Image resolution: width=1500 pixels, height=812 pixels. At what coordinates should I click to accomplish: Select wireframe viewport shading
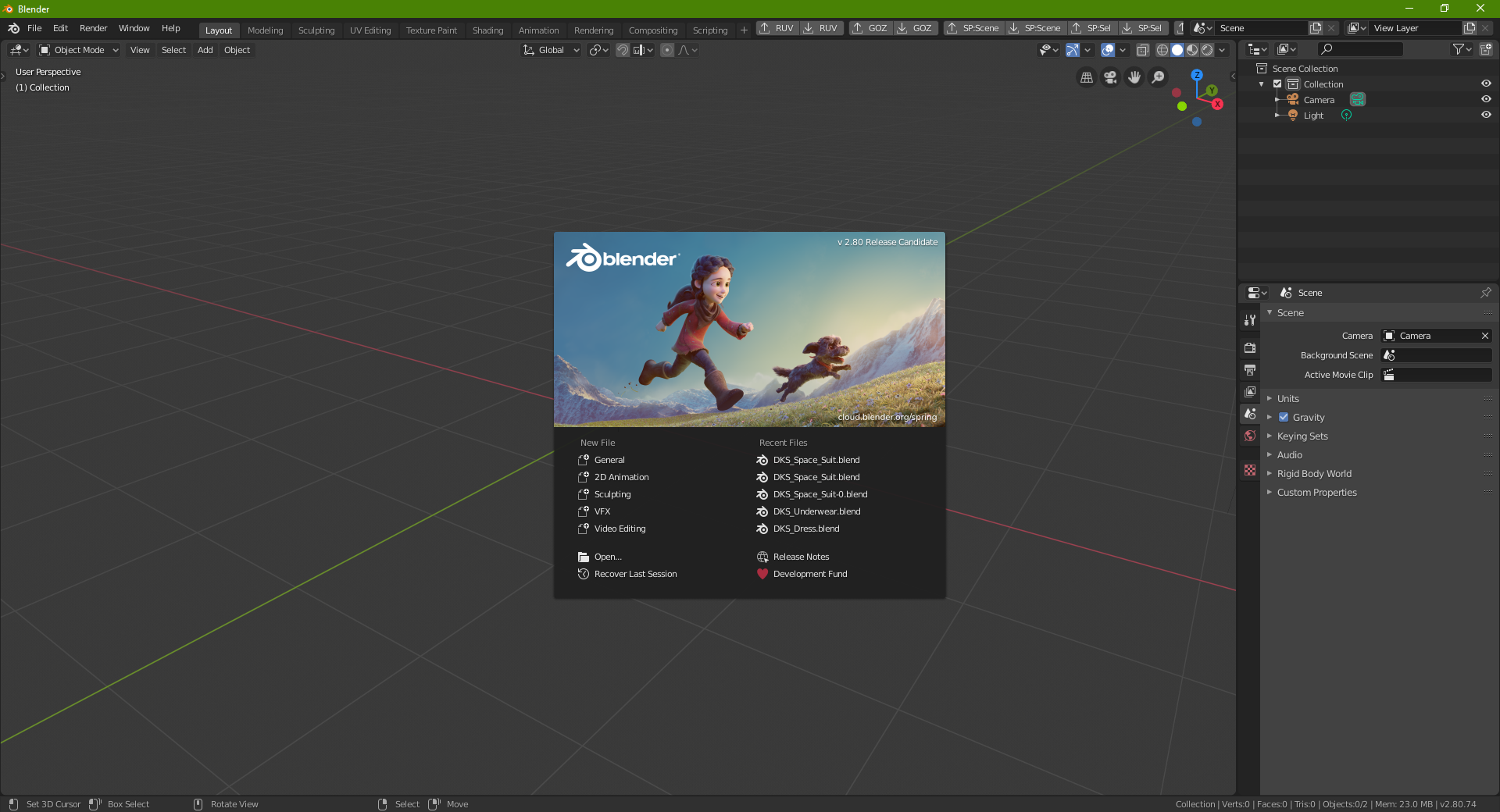[x=1162, y=50]
